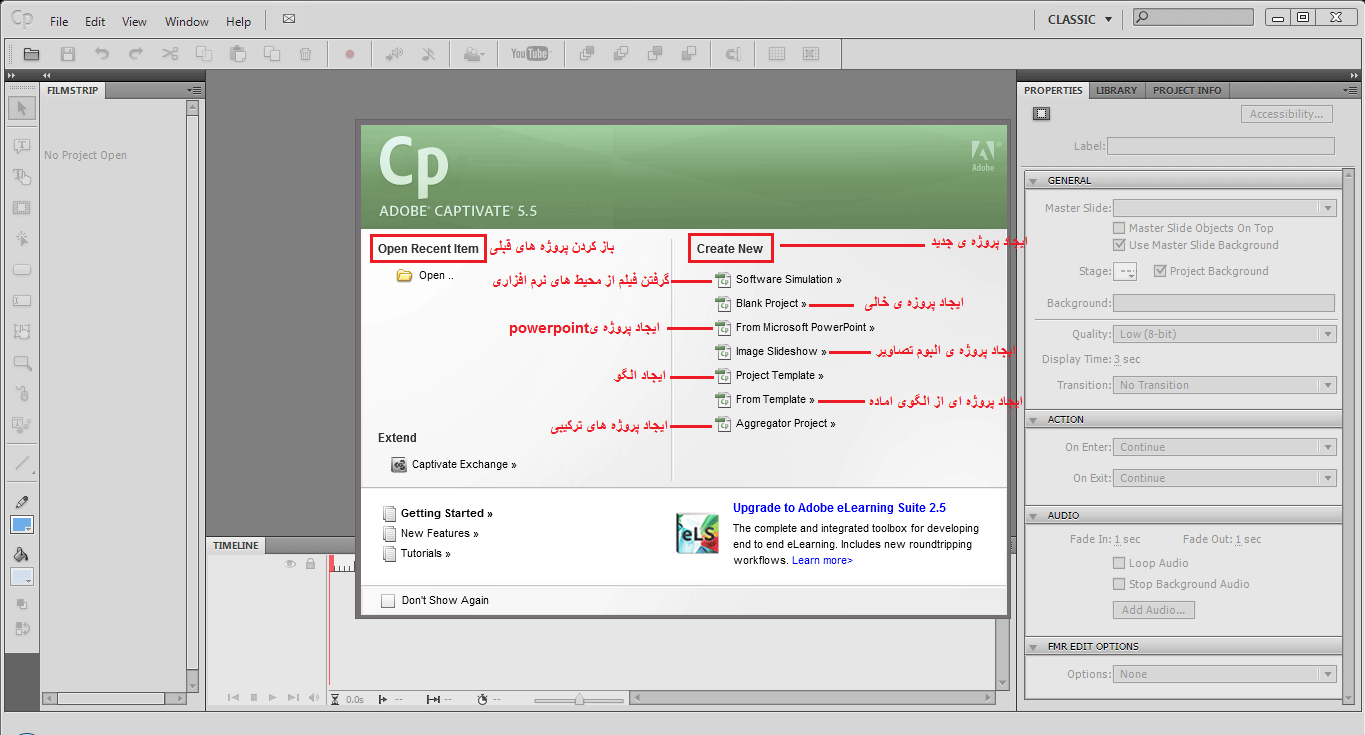1365x735 pixels.
Task: Click the envelope icon beside Help menu
Action: coord(289,19)
